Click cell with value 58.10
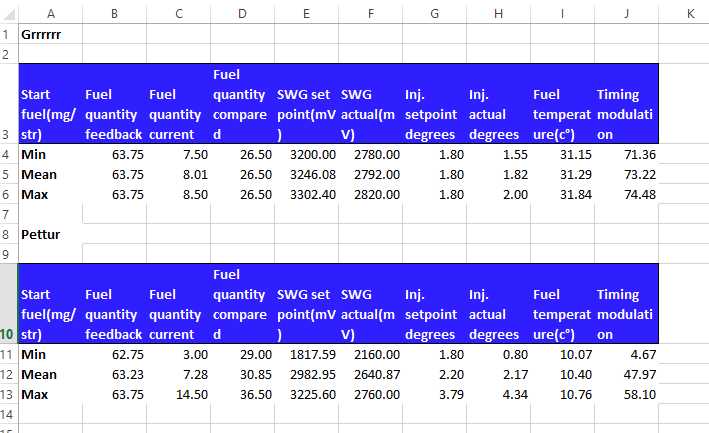This screenshot has width=709, height=433. coord(627,394)
